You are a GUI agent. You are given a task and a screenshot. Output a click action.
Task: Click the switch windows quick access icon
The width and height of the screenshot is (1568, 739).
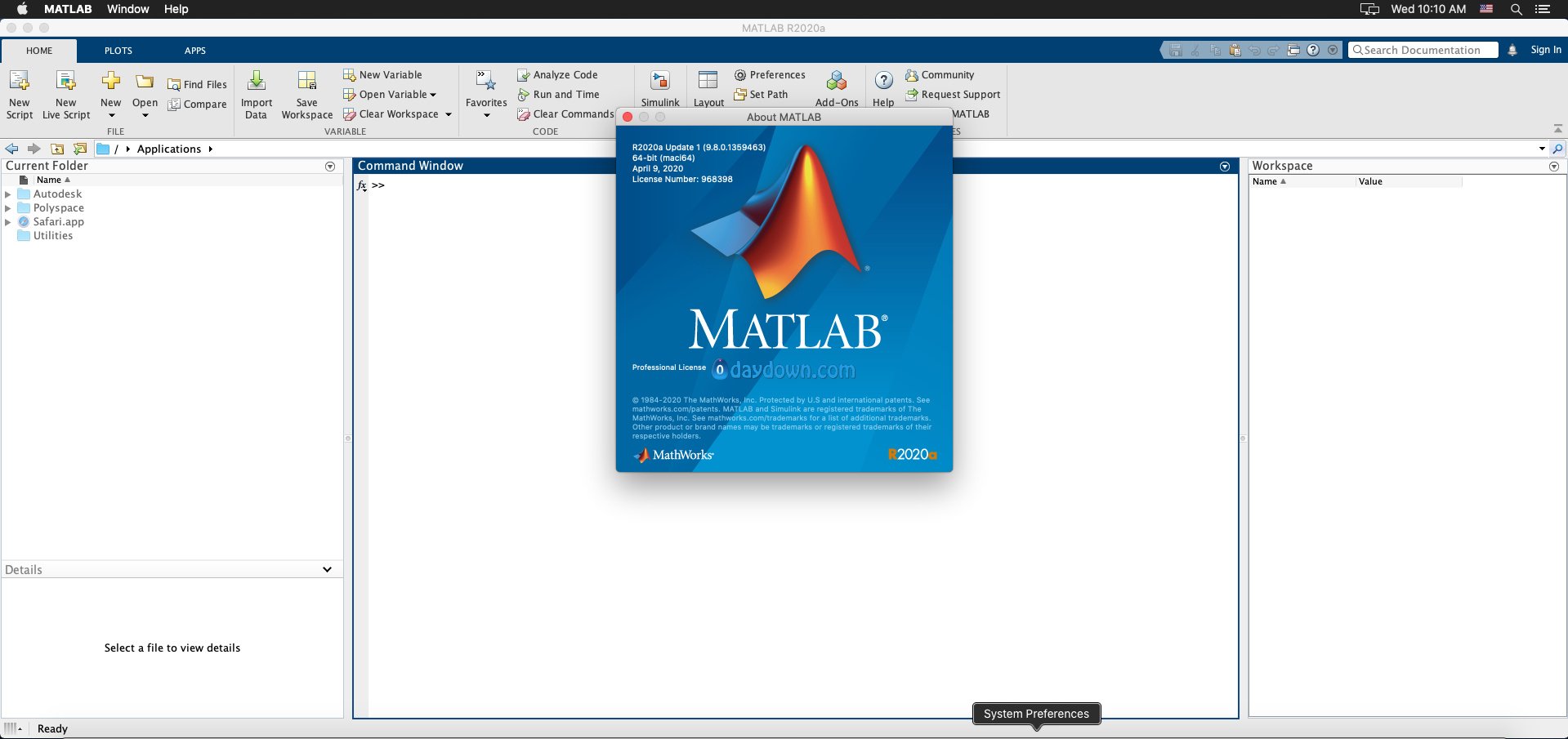[1293, 50]
